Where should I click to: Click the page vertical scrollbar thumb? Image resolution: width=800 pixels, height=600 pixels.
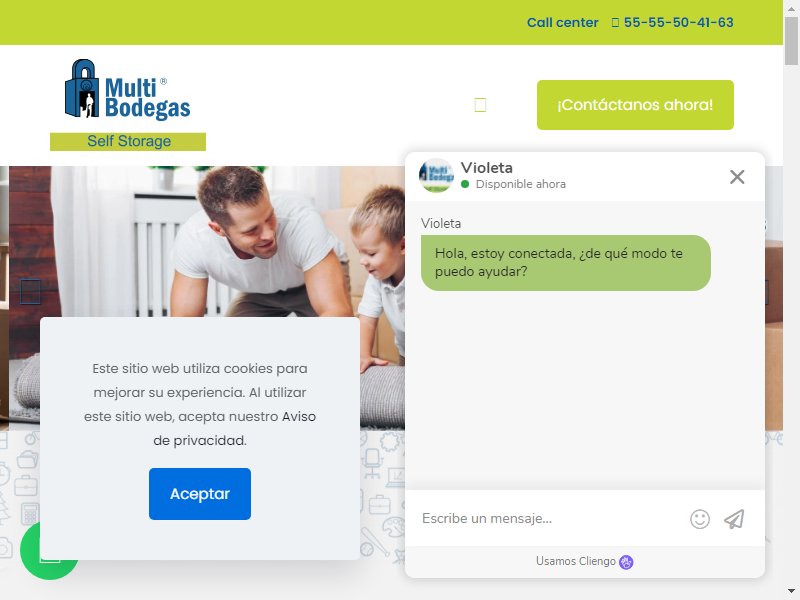click(x=791, y=40)
